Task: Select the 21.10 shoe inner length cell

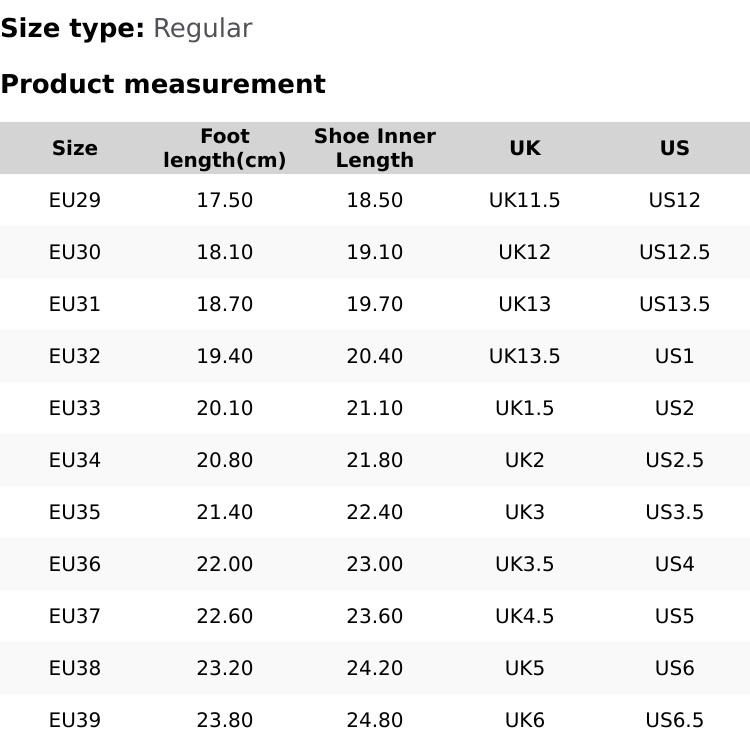Action: (375, 408)
